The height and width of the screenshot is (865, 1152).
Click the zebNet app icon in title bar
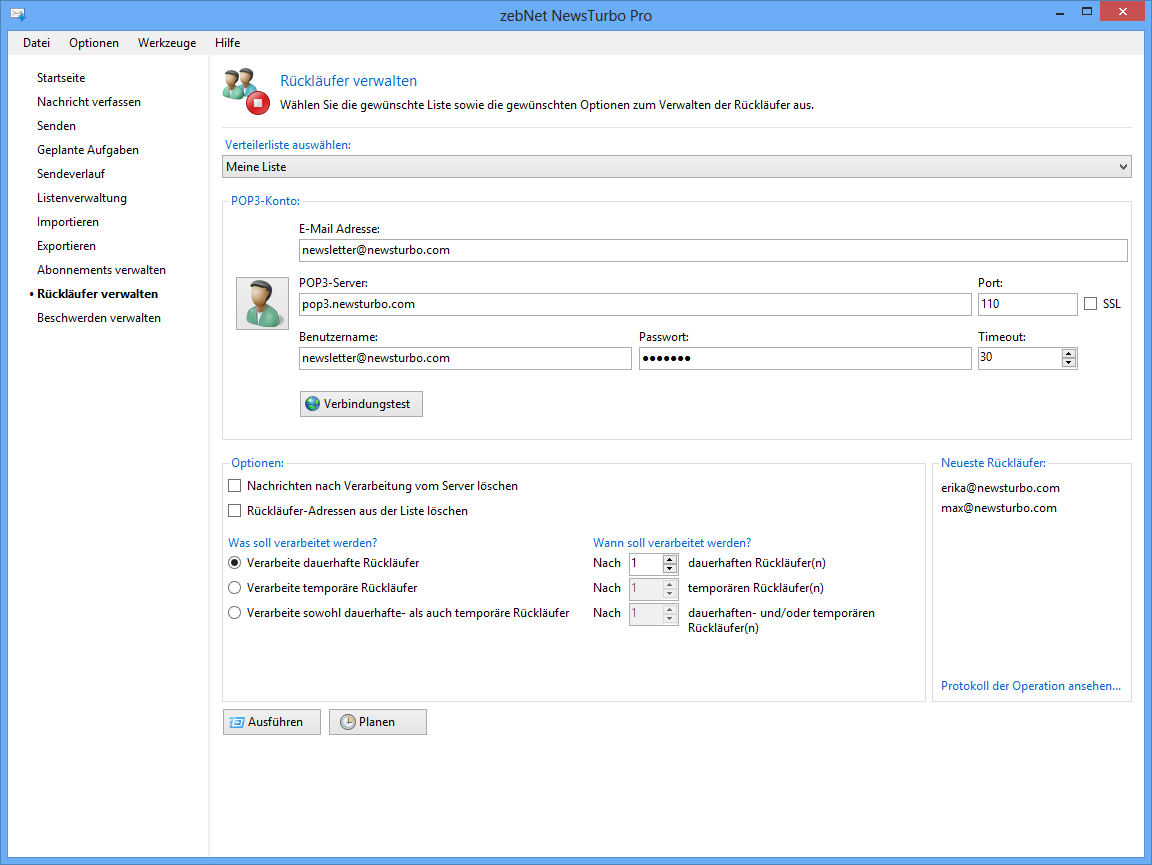18,14
